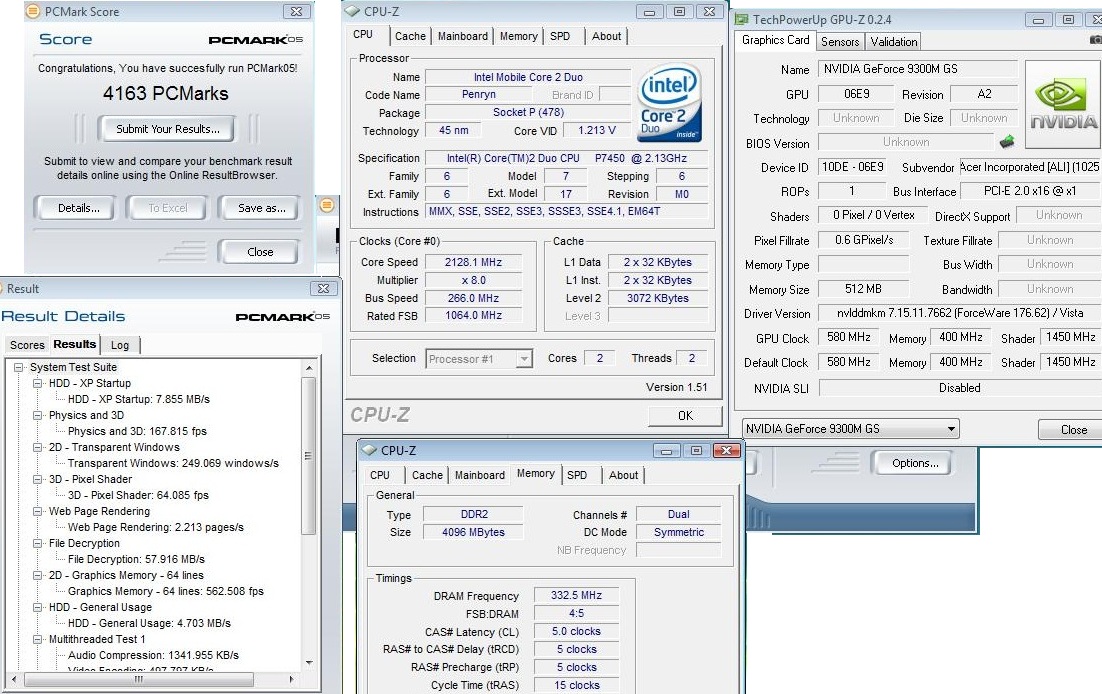Switch to Scores tab in Result Details
Image resolution: width=1102 pixels, height=694 pixels.
(27, 345)
